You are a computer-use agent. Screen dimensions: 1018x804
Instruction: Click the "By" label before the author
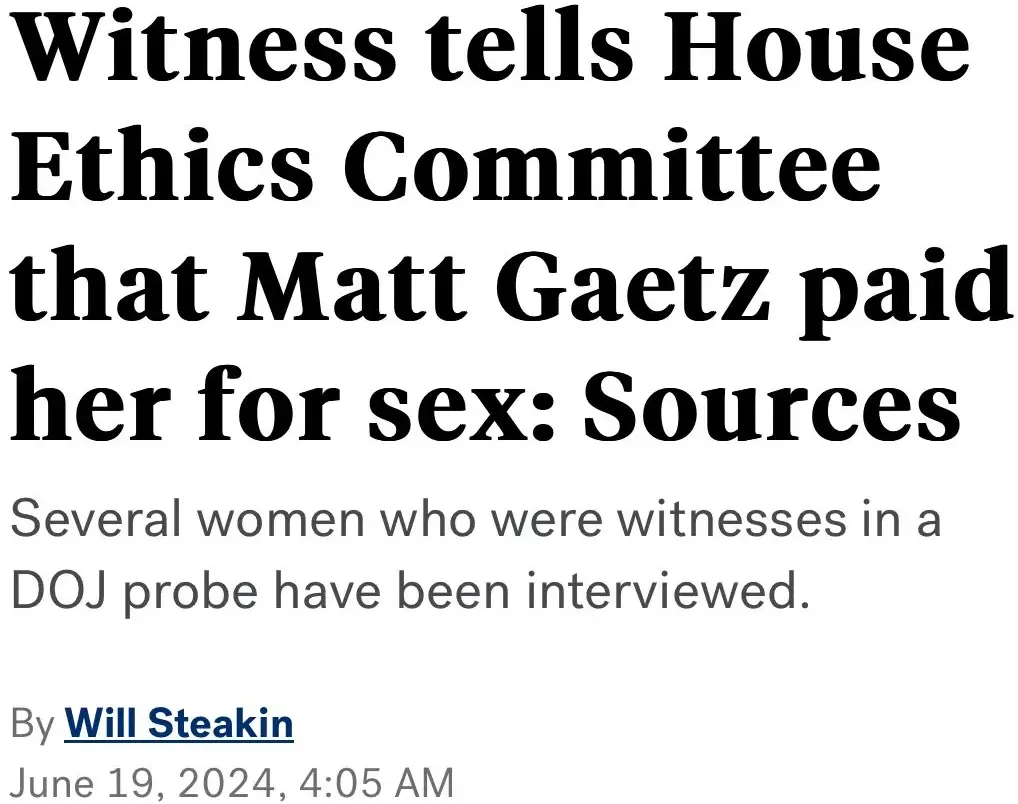pyautogui.click(x=32, y=724)
